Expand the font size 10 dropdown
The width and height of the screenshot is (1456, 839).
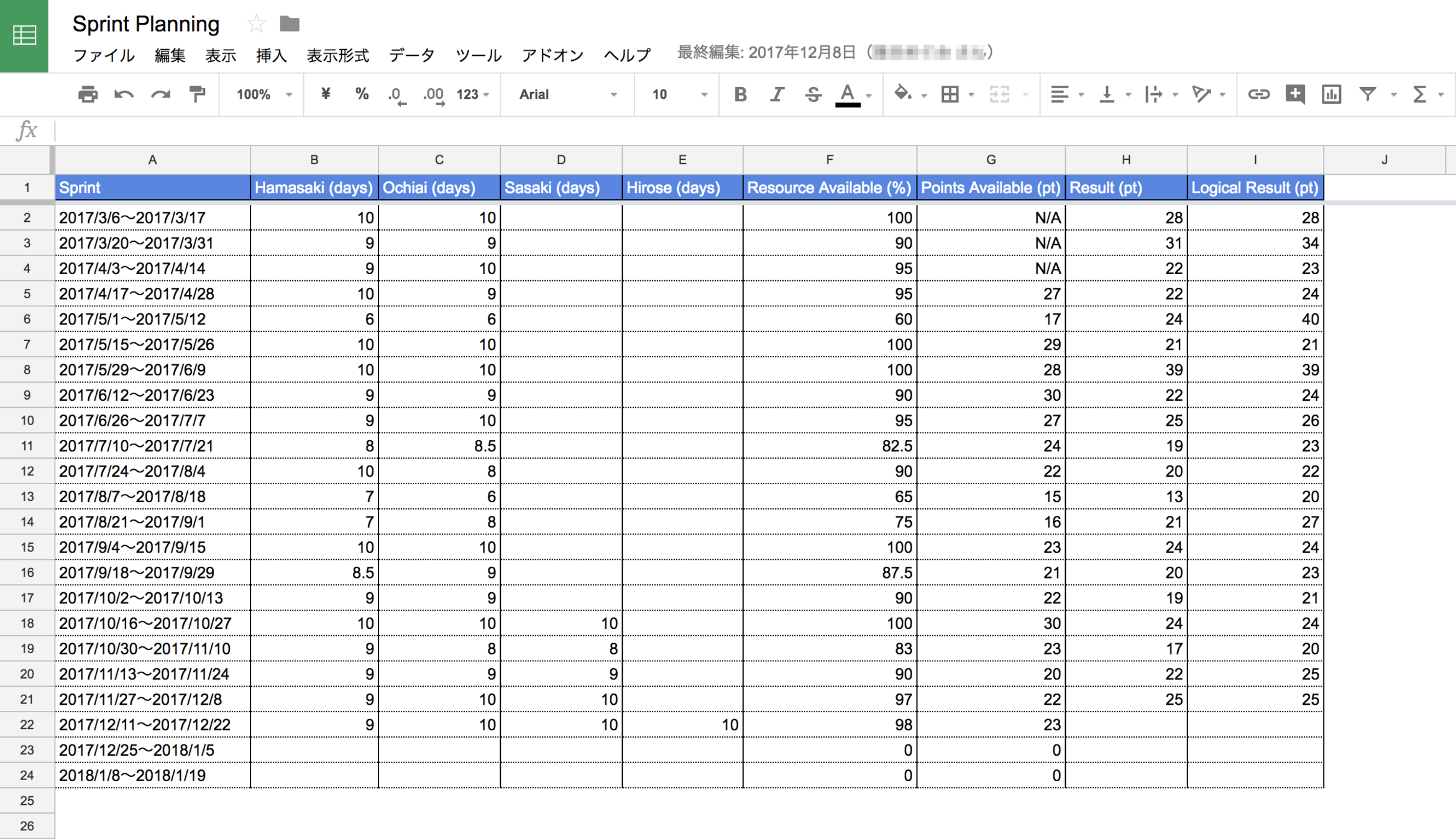pyautogui.click(x=678, y=94)
